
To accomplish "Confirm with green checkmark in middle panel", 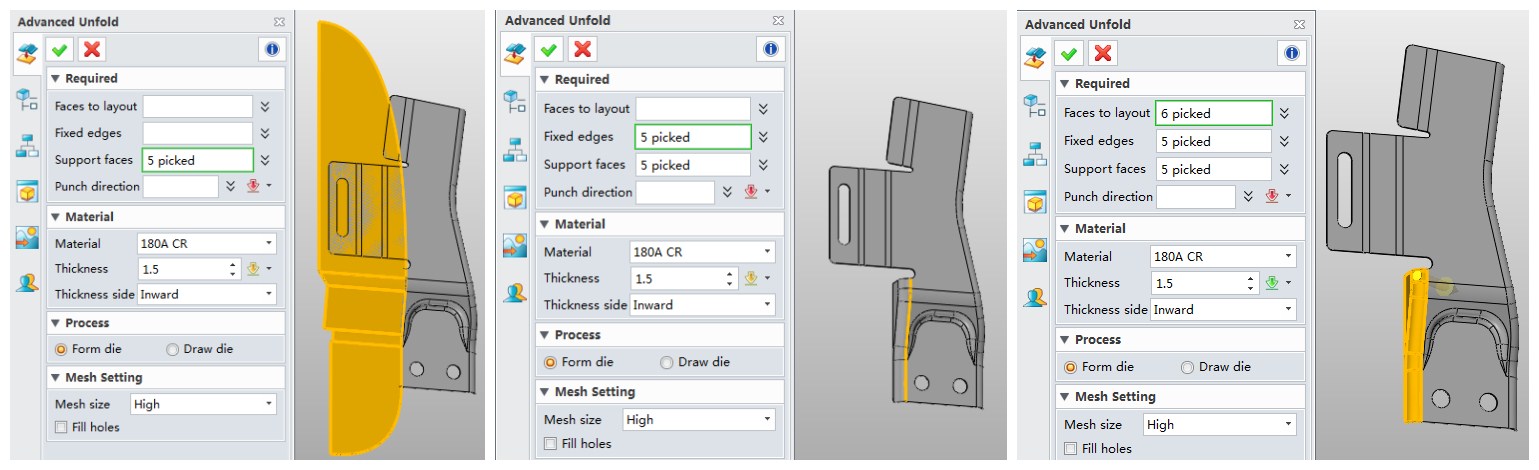I will 549,49.
